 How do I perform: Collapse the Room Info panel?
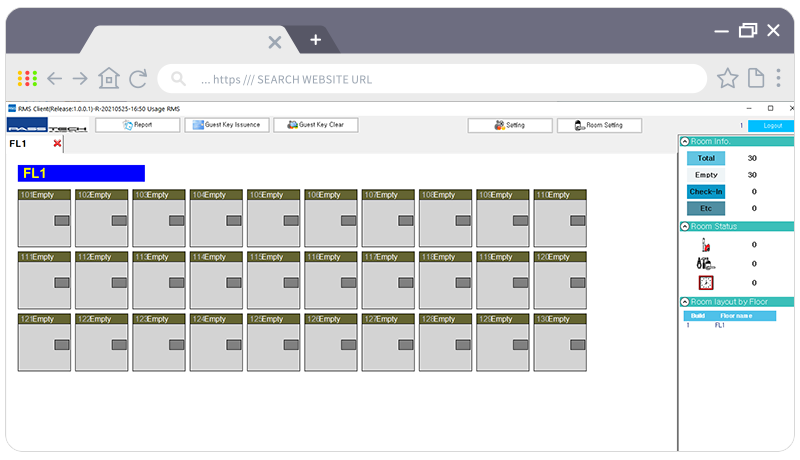pos(685,141)
